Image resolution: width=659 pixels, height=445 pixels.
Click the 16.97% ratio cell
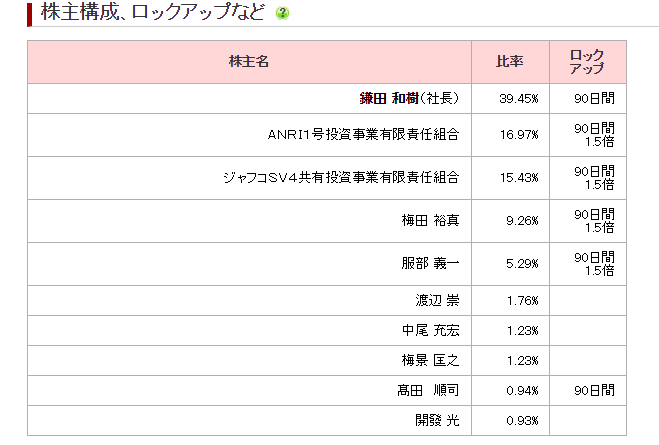(510, 135)
